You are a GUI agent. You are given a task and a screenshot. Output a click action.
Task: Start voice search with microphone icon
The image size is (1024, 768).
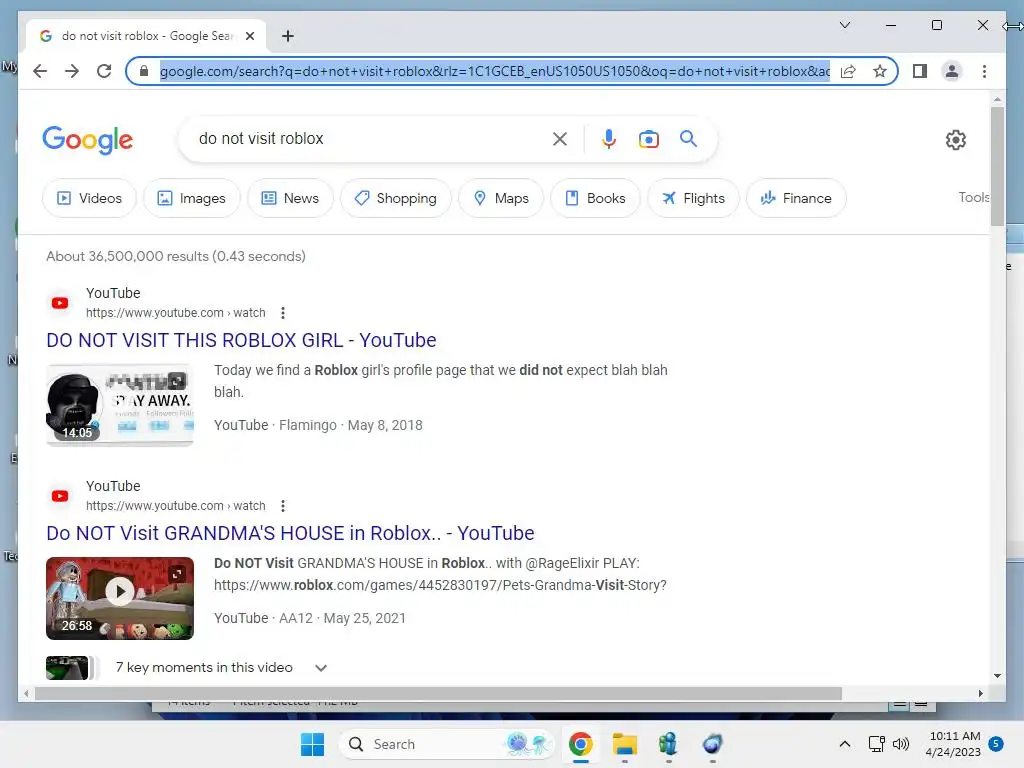(609, 138)
